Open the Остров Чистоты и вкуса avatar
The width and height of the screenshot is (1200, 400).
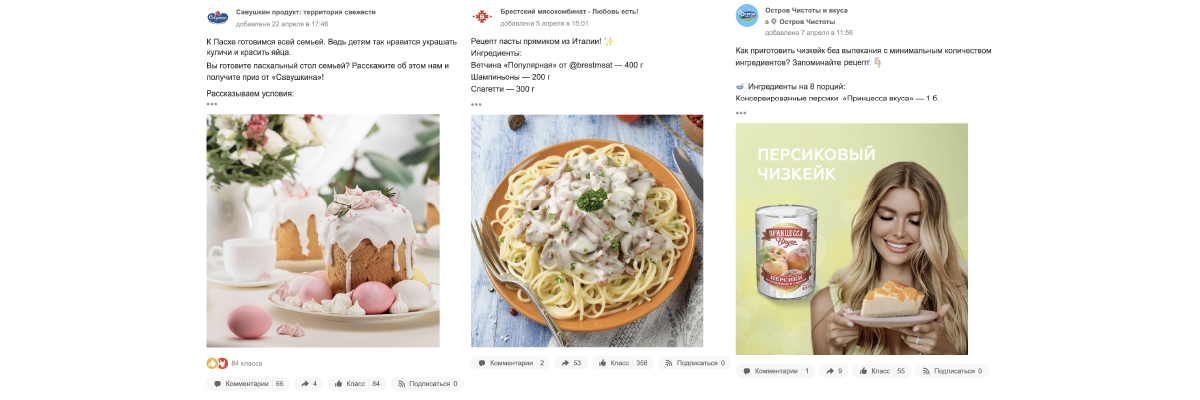pos(747,15)
